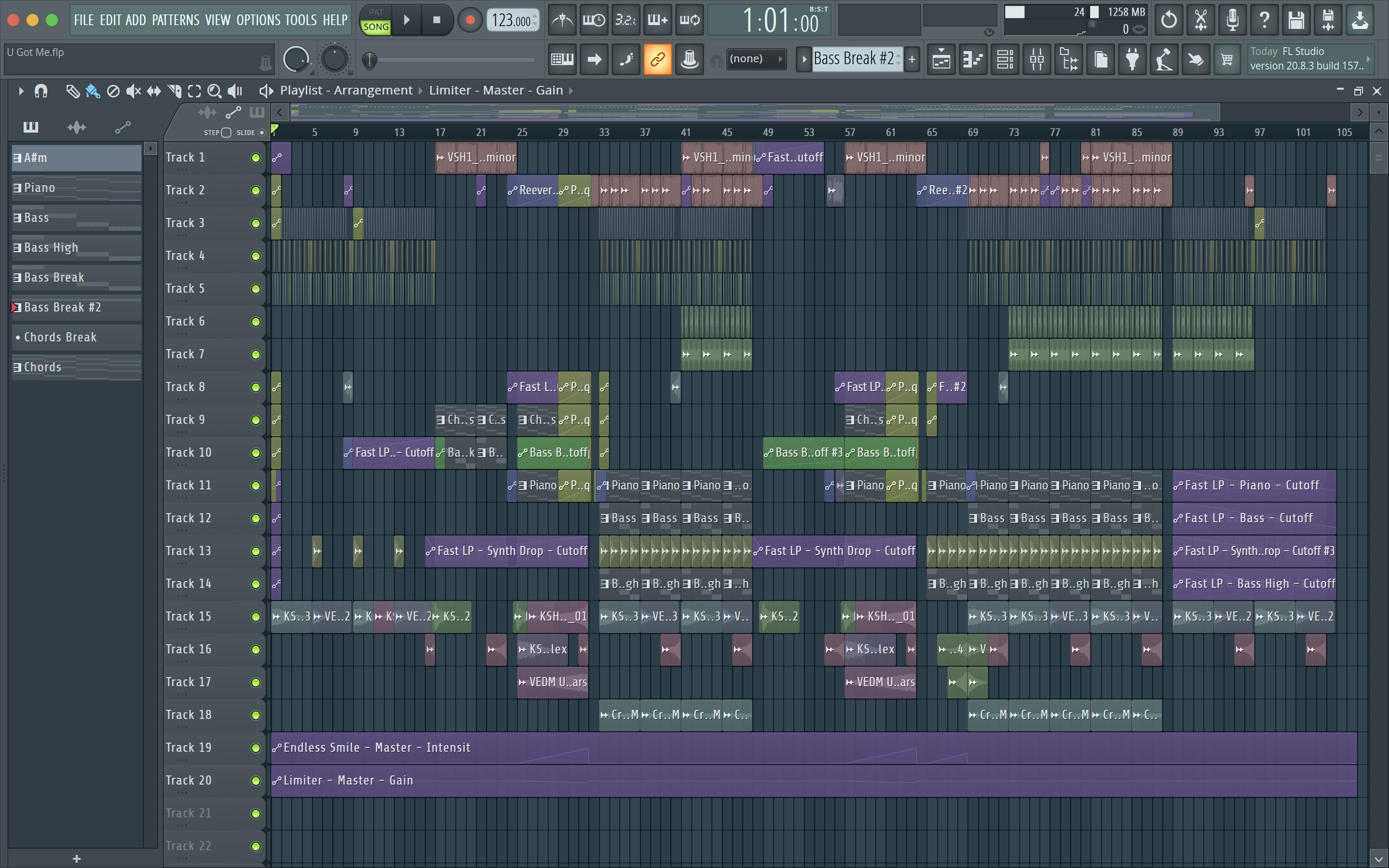This screenshot has height=868, width=1389.
Task: Toggle the playlist snap magnet icon
Action: (x=41, y=91)
